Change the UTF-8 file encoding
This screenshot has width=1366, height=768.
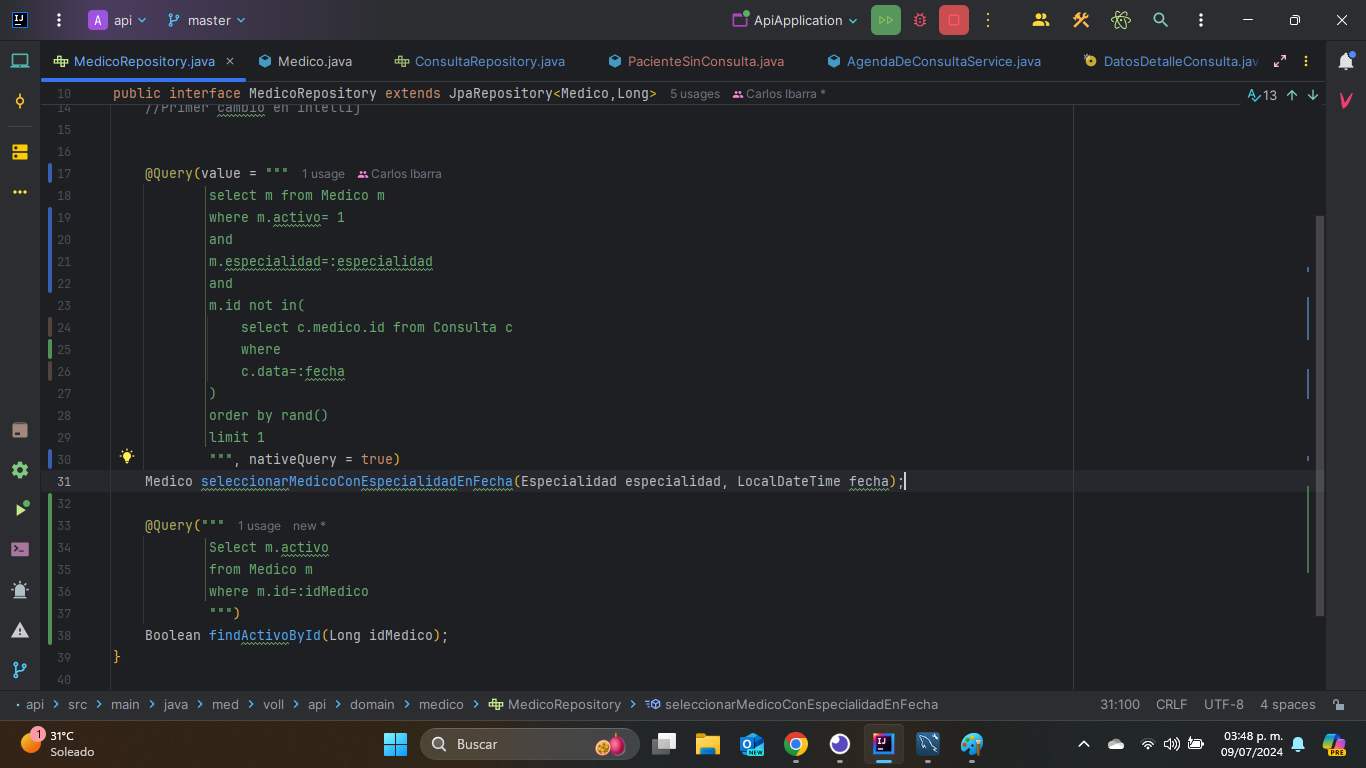pyautogui.click(x=1224, y=704)
